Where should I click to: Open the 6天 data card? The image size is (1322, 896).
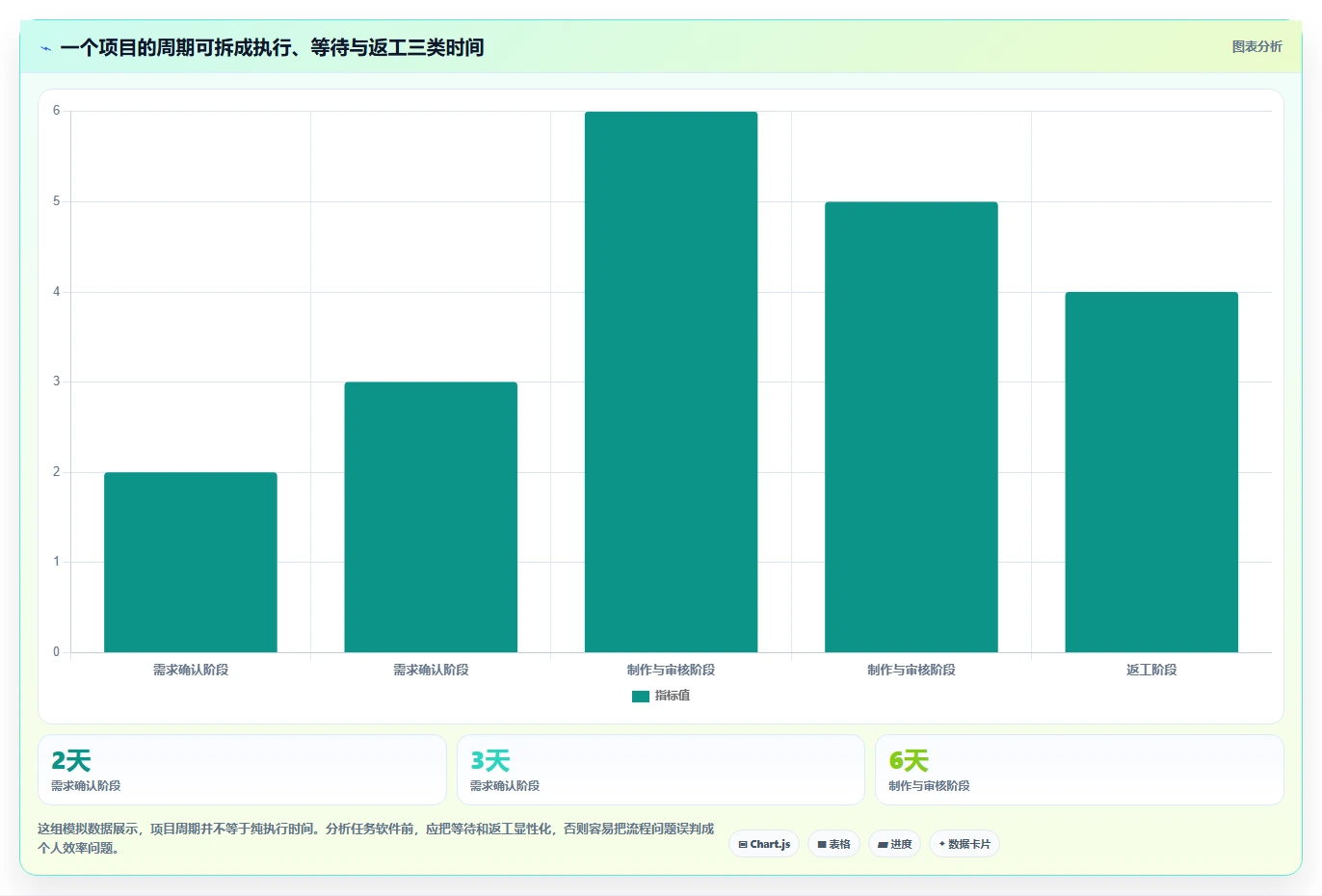[x=1079, y=770]
